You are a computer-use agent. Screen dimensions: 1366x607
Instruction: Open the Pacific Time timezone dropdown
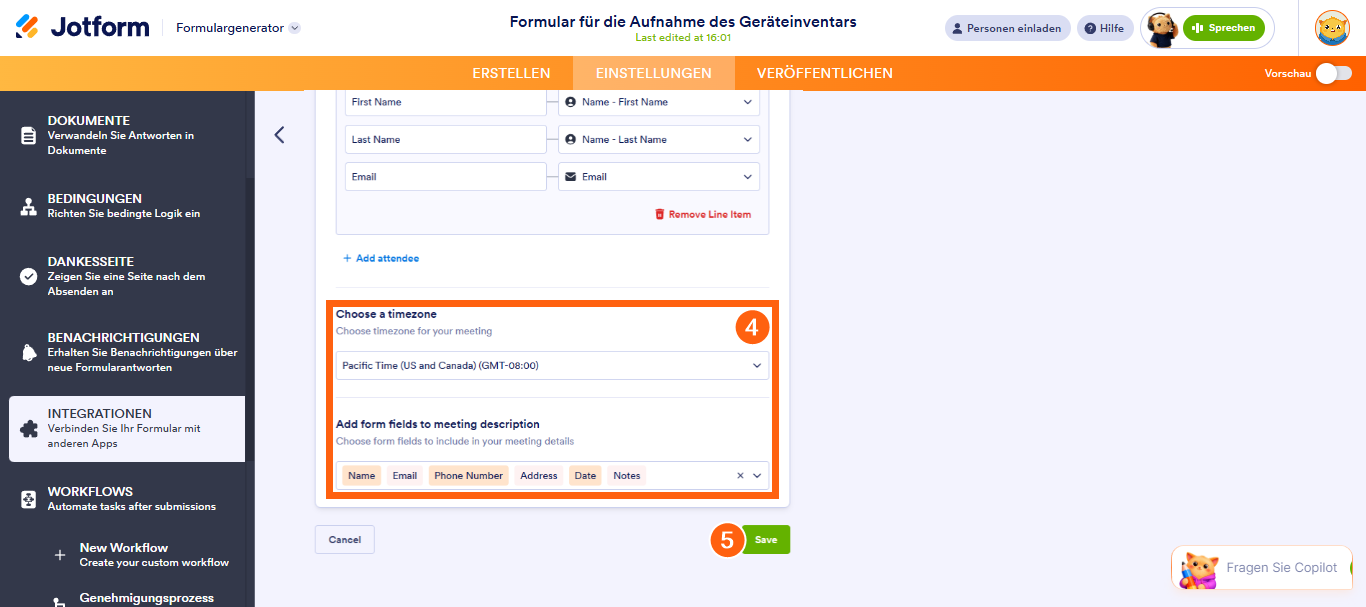(552, 366)
